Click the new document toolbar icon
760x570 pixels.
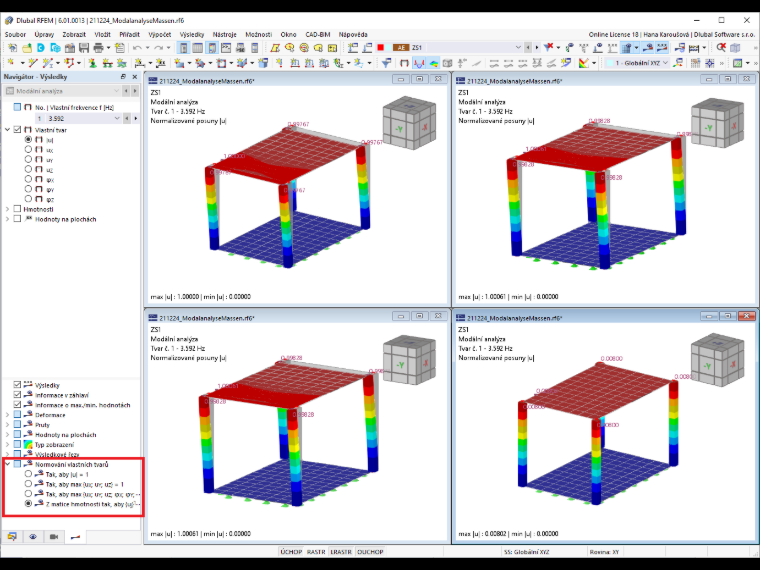click(12, 48)
